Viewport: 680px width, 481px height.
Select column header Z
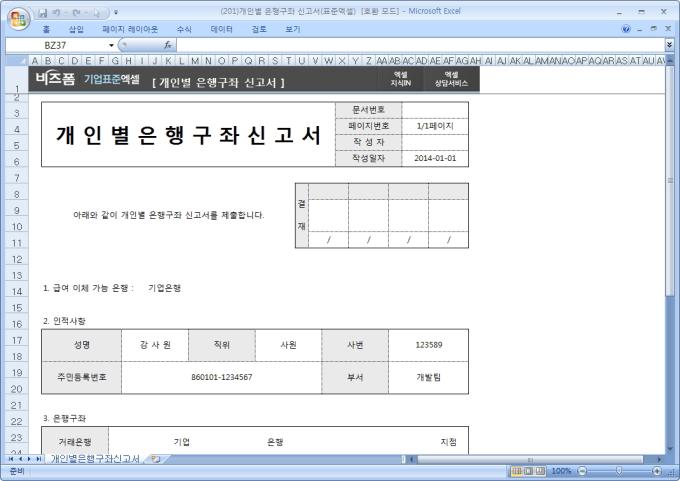(x=368, y=61)
